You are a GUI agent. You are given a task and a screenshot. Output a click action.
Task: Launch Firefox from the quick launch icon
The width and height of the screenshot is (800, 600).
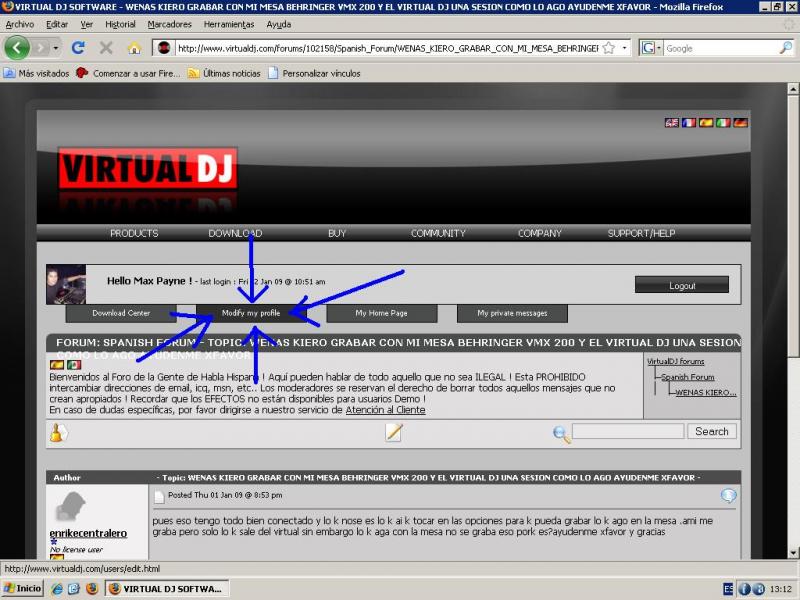92,589
